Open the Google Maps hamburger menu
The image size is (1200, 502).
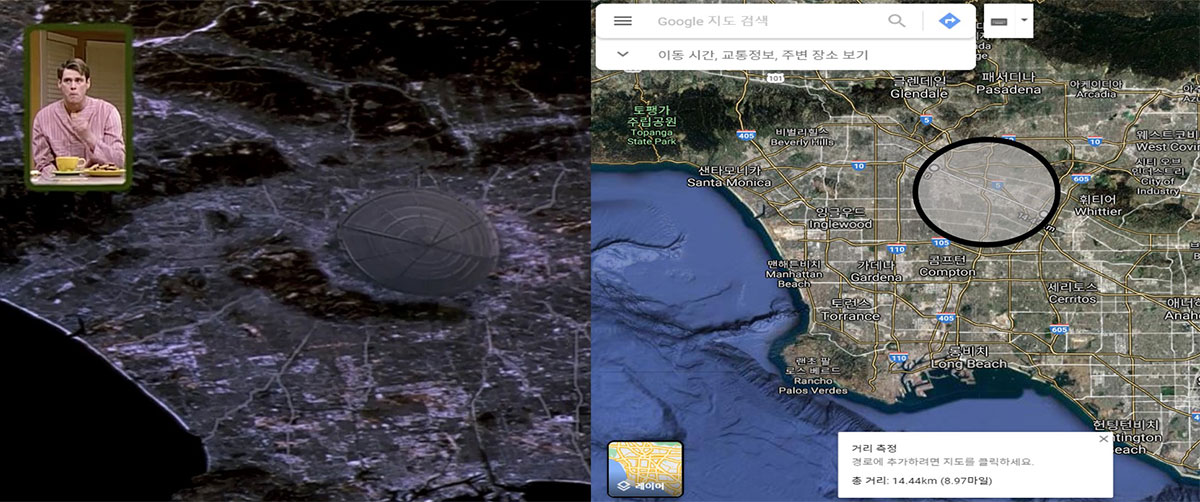[x=622, y=21]
